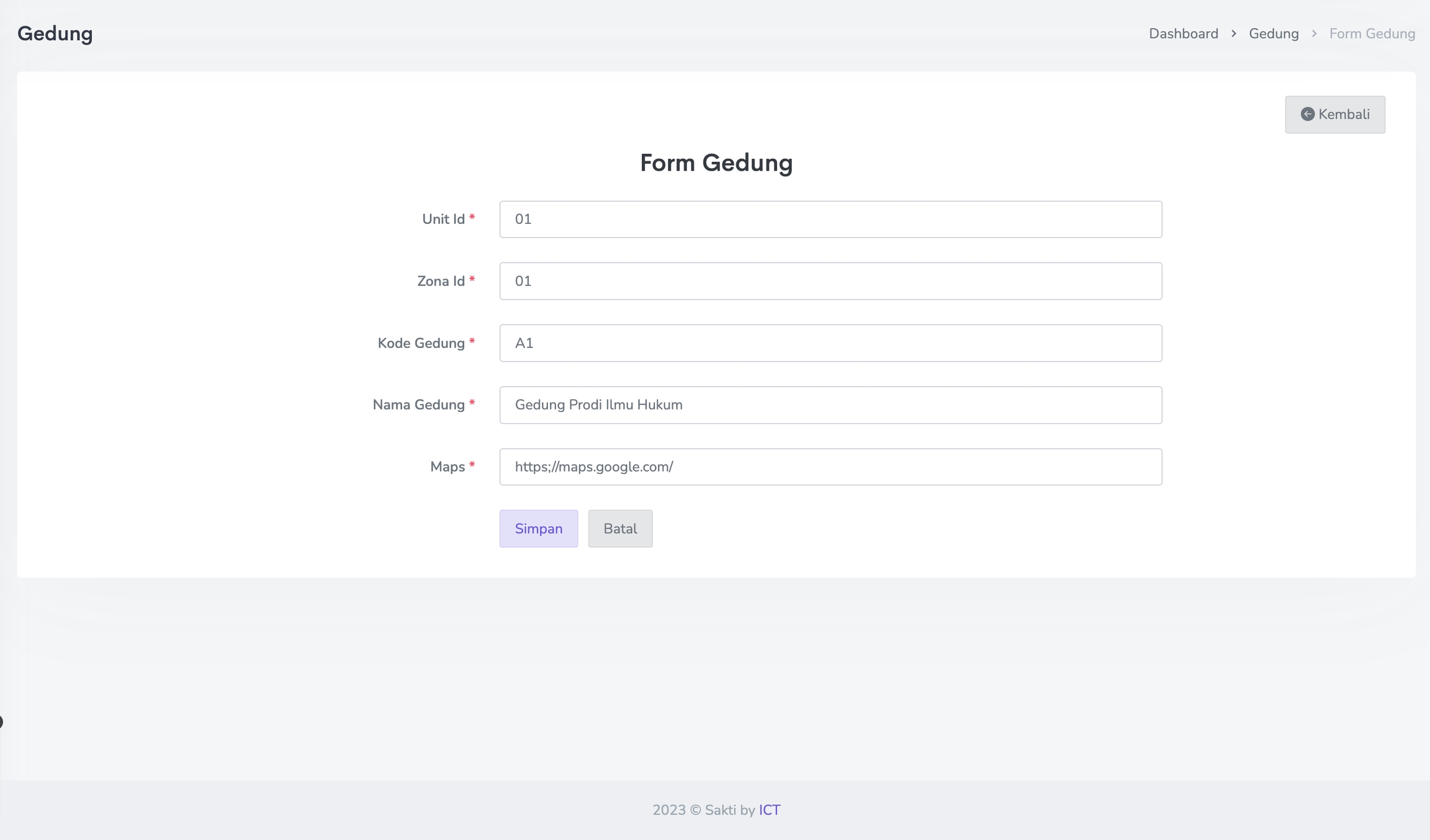
Task: Click the Maps field label
Action: (447, 467)
